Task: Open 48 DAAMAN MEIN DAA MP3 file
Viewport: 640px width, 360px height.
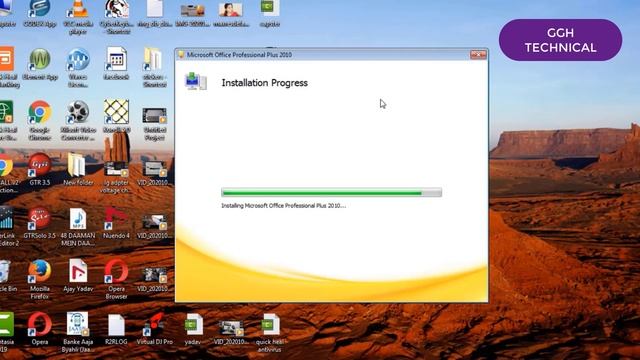Action: [78, 218]
